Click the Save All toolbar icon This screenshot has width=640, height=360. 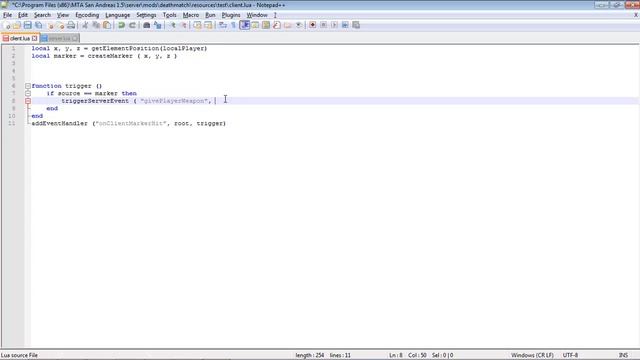(38, 25)
